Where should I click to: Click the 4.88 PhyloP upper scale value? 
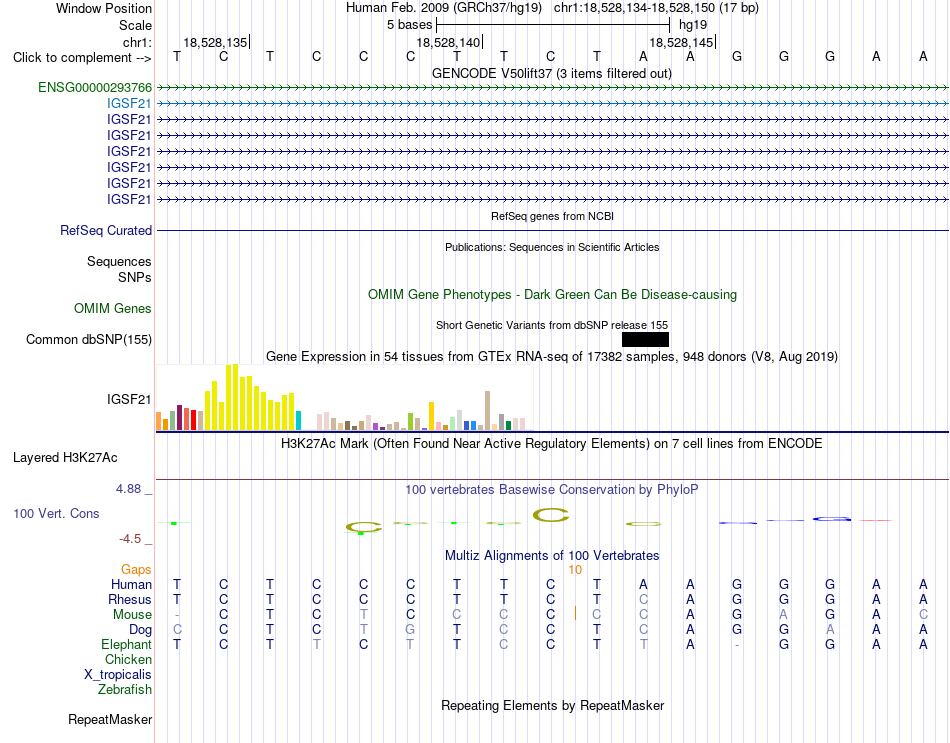[x=129, y=489]
